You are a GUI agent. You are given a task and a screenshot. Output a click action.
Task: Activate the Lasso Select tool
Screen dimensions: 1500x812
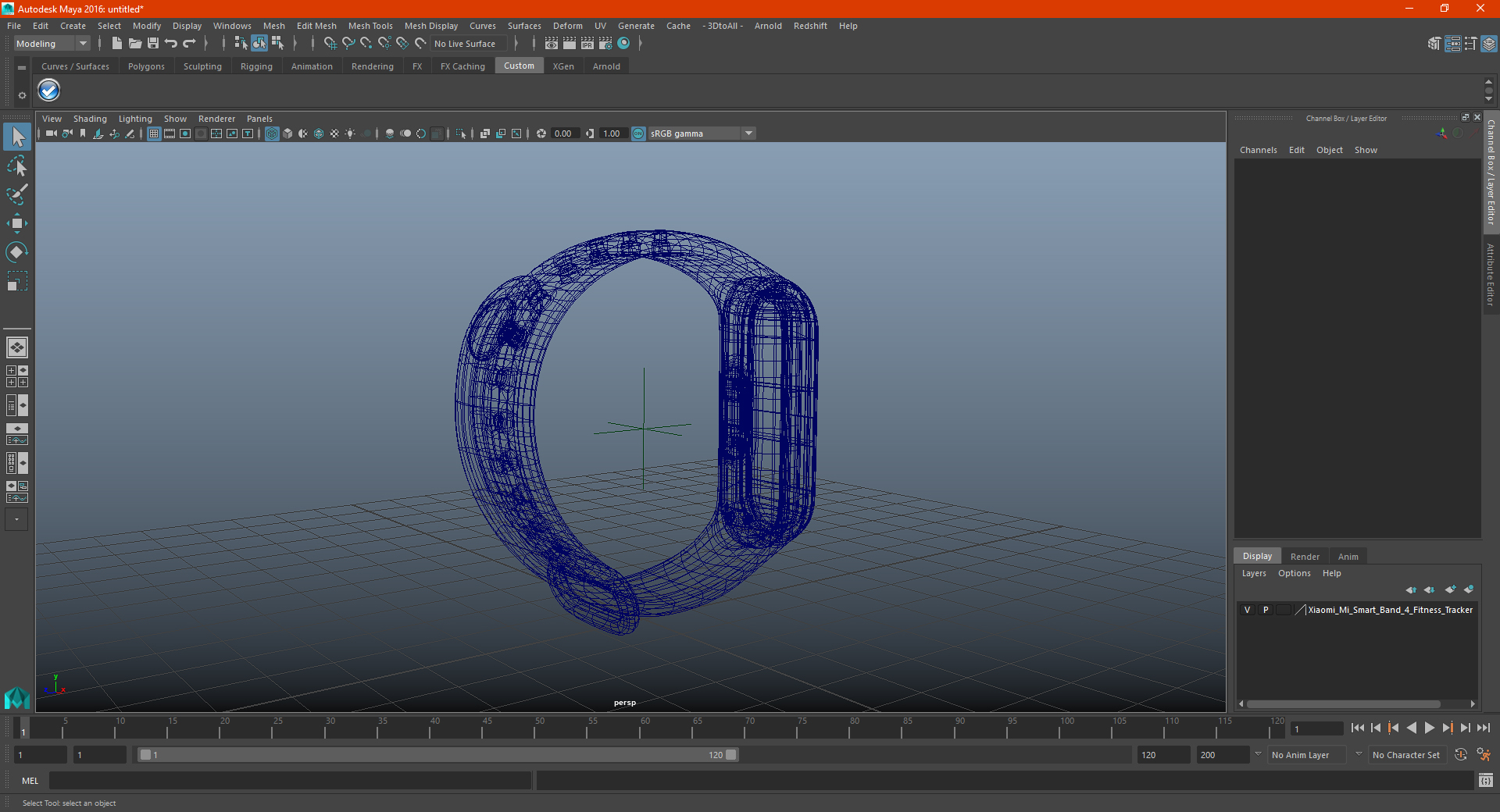click(16, 166)
